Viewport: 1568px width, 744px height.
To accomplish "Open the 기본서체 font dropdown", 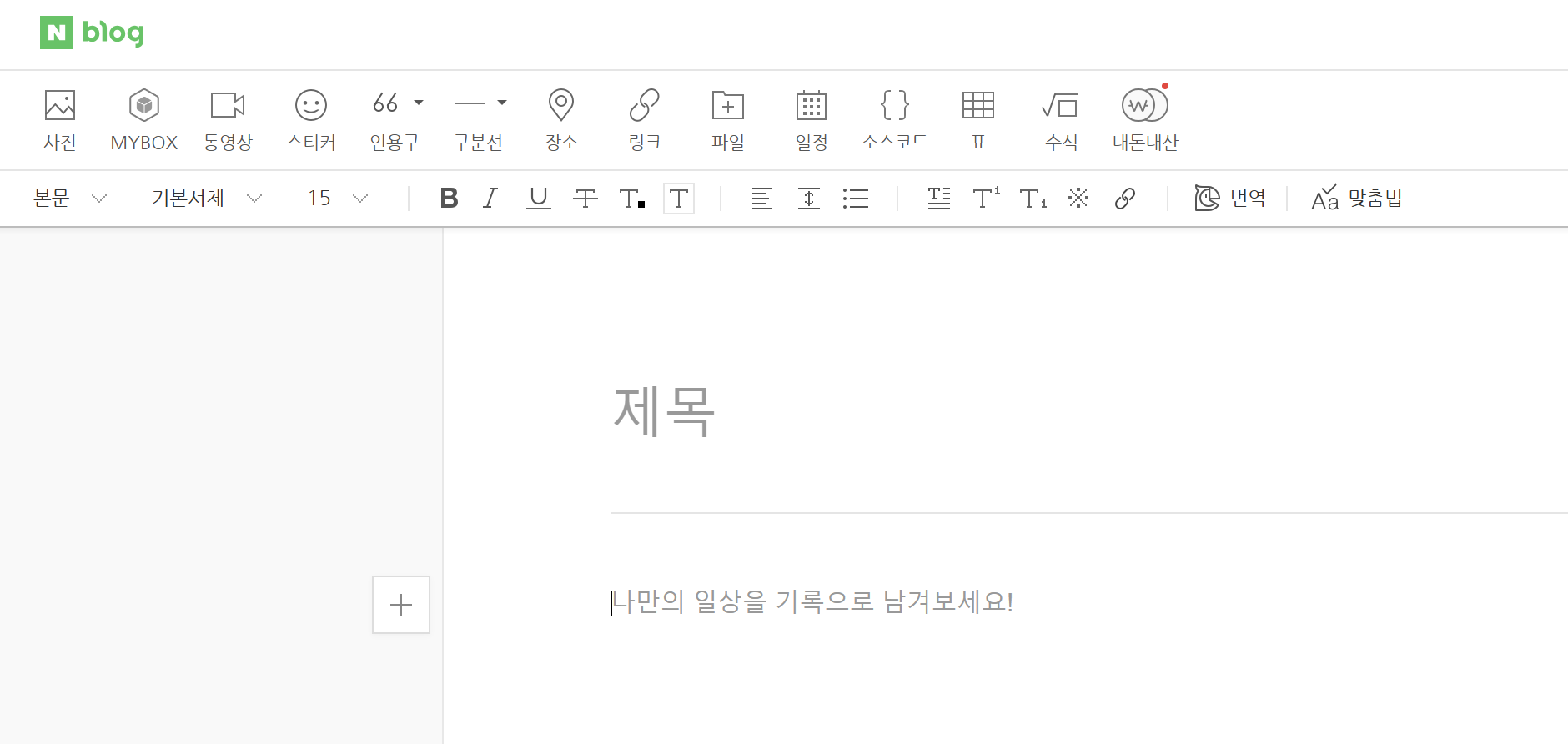I will click(x=206, y=199).
